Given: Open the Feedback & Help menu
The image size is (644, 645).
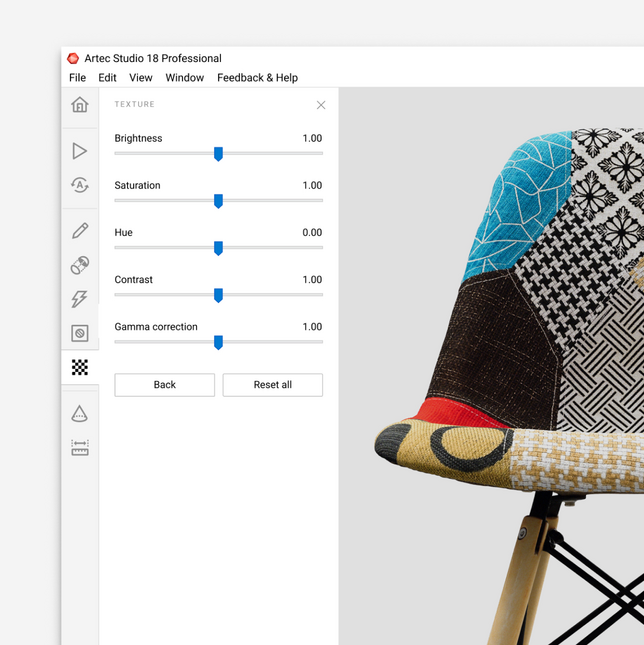Looking at the screenshot, I should [257, 78].
